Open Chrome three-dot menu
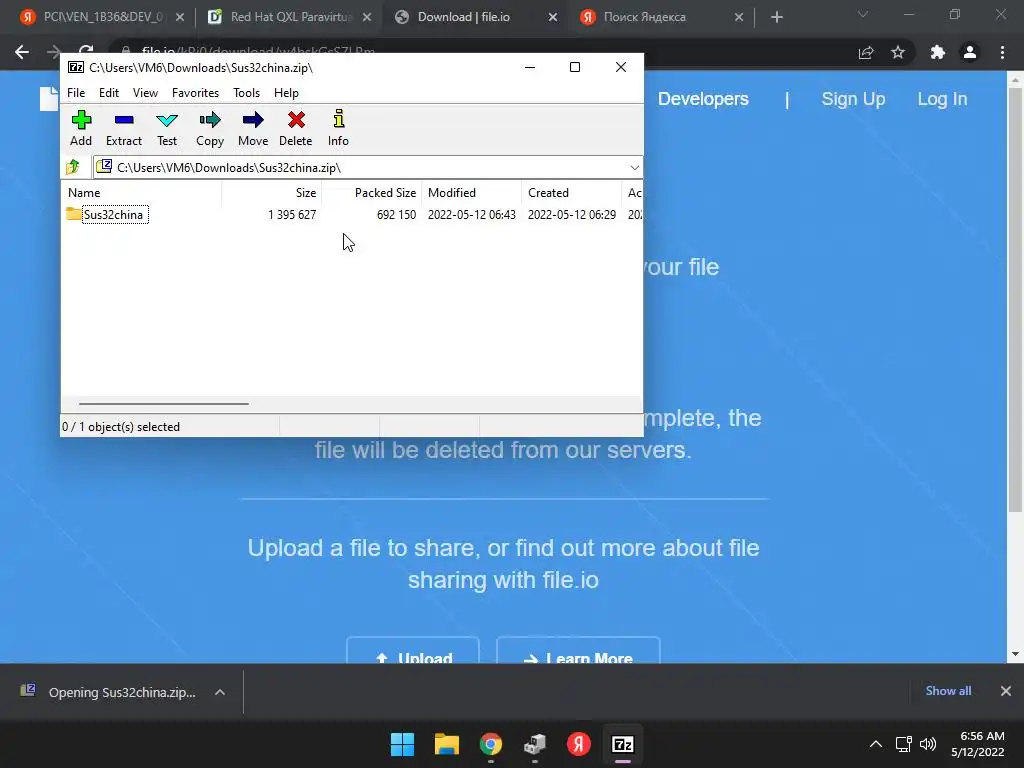This screenshot has width=1024, height=768. tap(1002, 52)
